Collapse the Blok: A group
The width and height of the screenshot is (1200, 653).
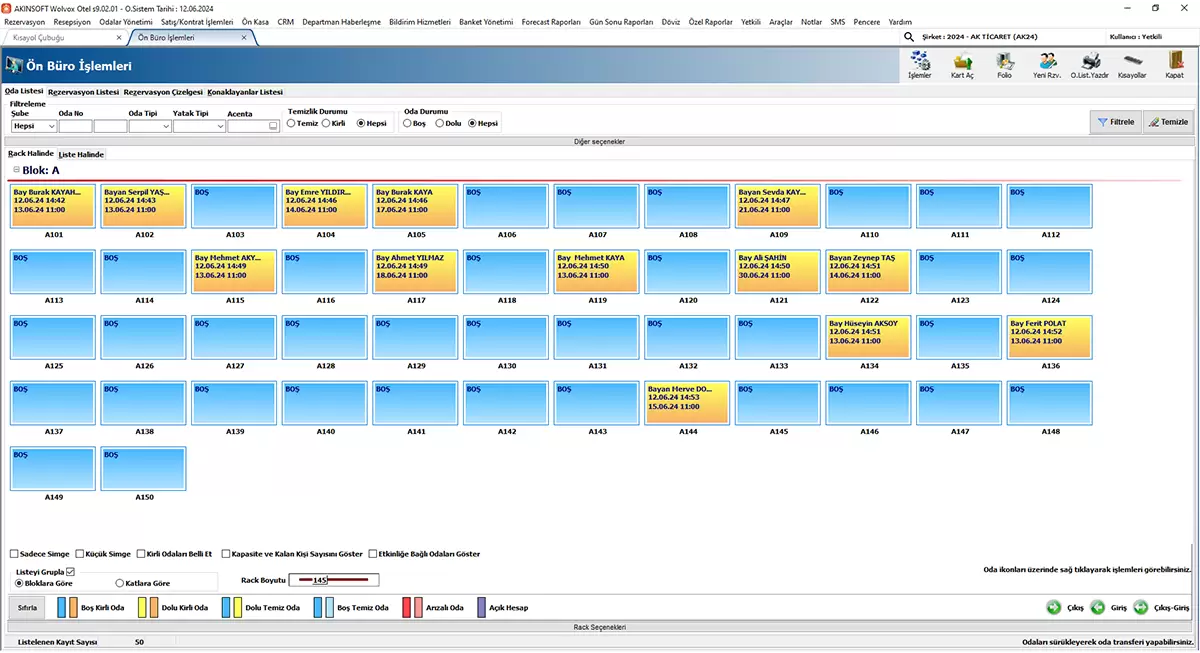point(16,170)
